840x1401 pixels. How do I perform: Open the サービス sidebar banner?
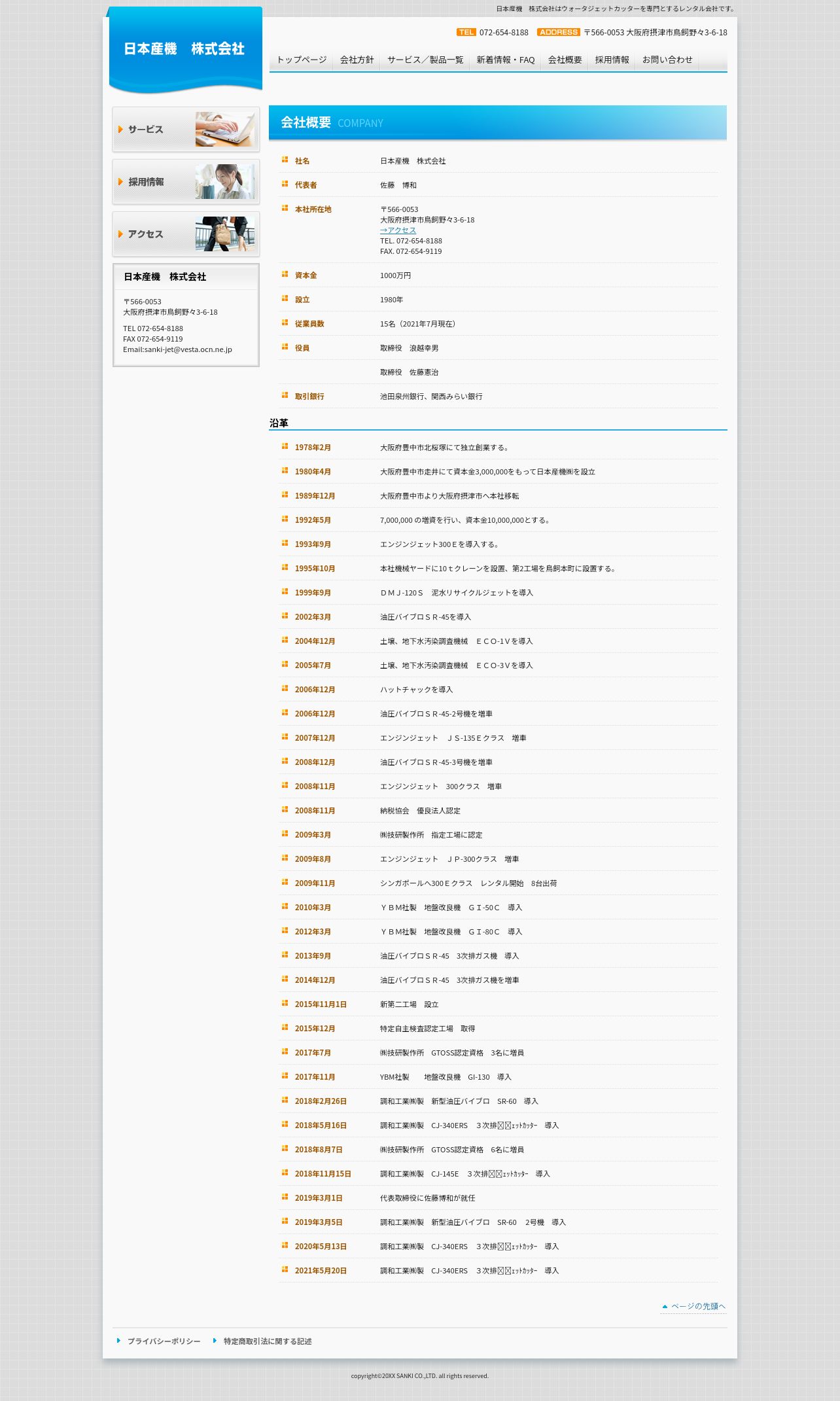(x=186, y=130)
